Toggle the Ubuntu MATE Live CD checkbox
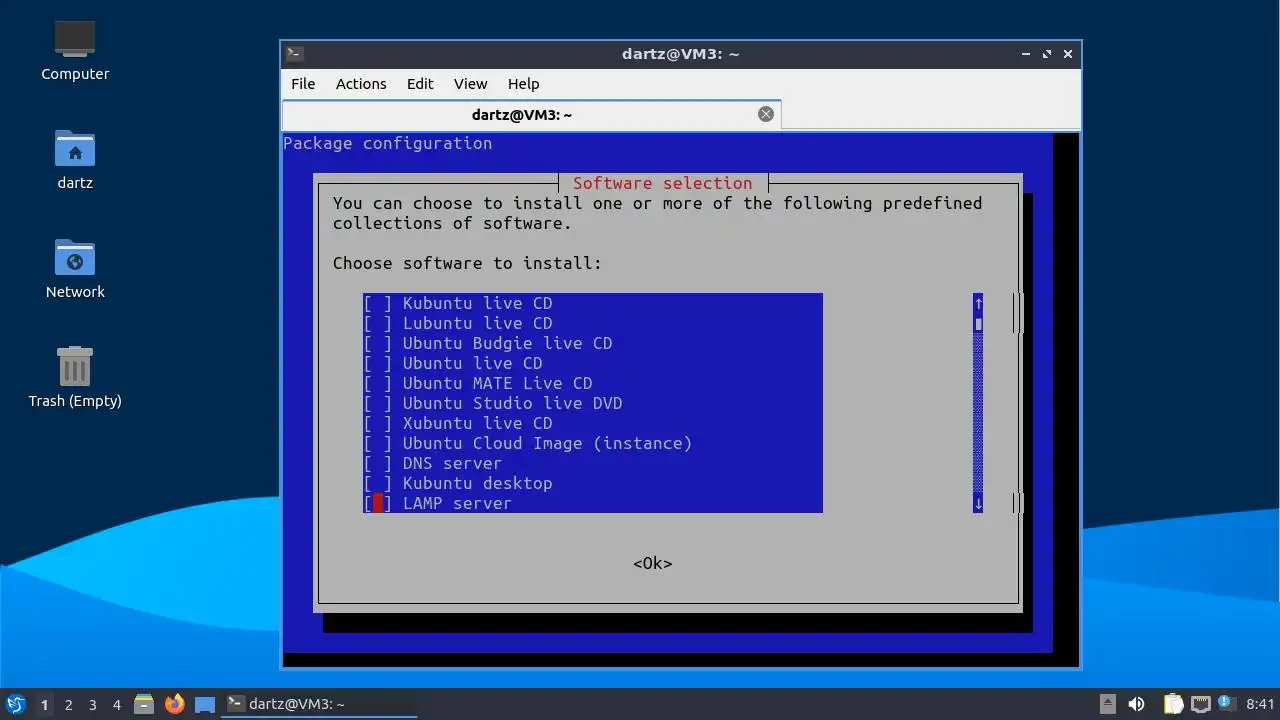This screenshot has width=1280, height=720. click(x=378, y=383)
